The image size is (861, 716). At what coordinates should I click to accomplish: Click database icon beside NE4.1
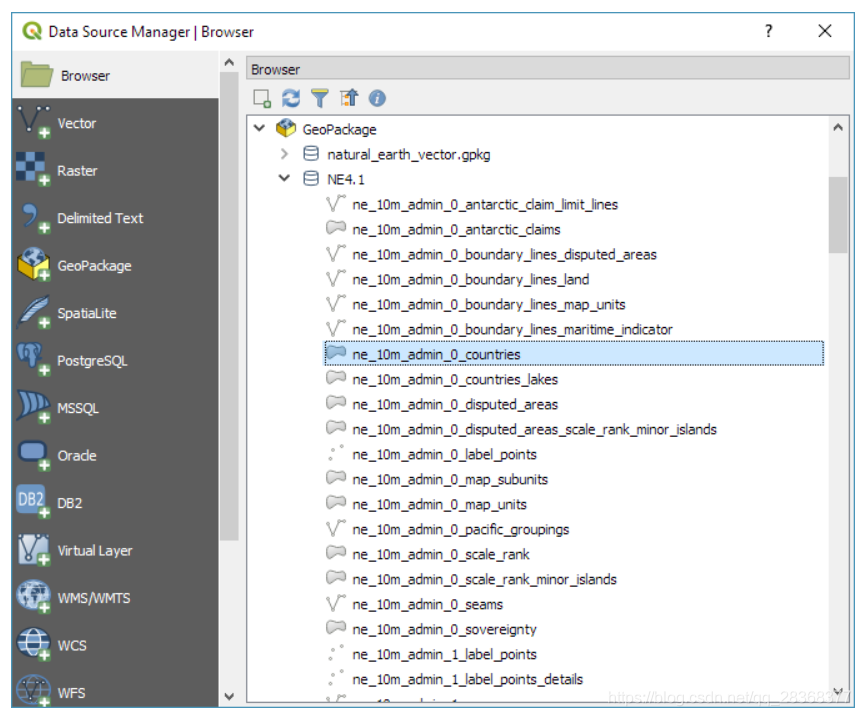(311, 178)
